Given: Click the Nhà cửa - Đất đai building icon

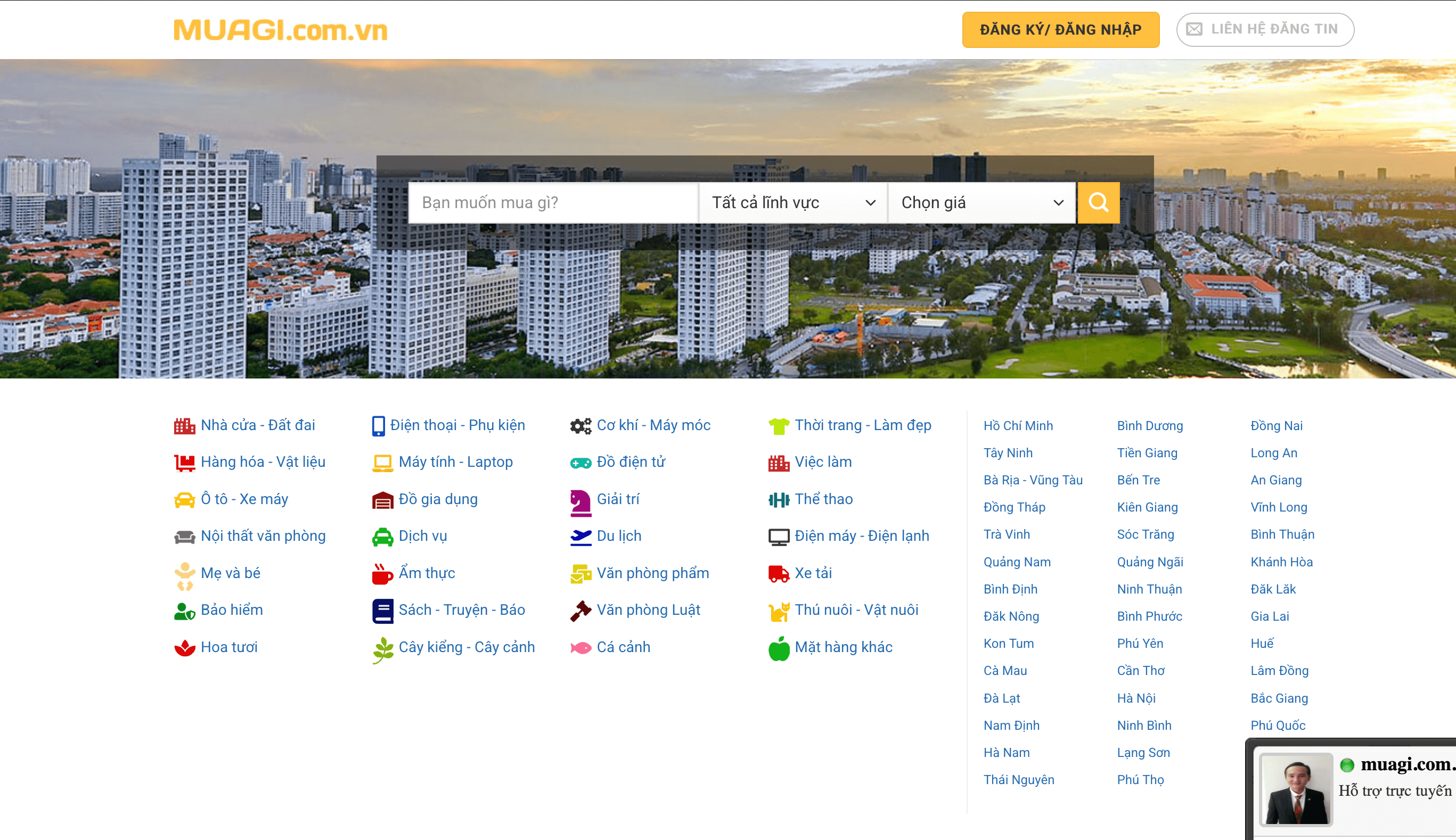Looking at the screenshot, I should point(185,426).
